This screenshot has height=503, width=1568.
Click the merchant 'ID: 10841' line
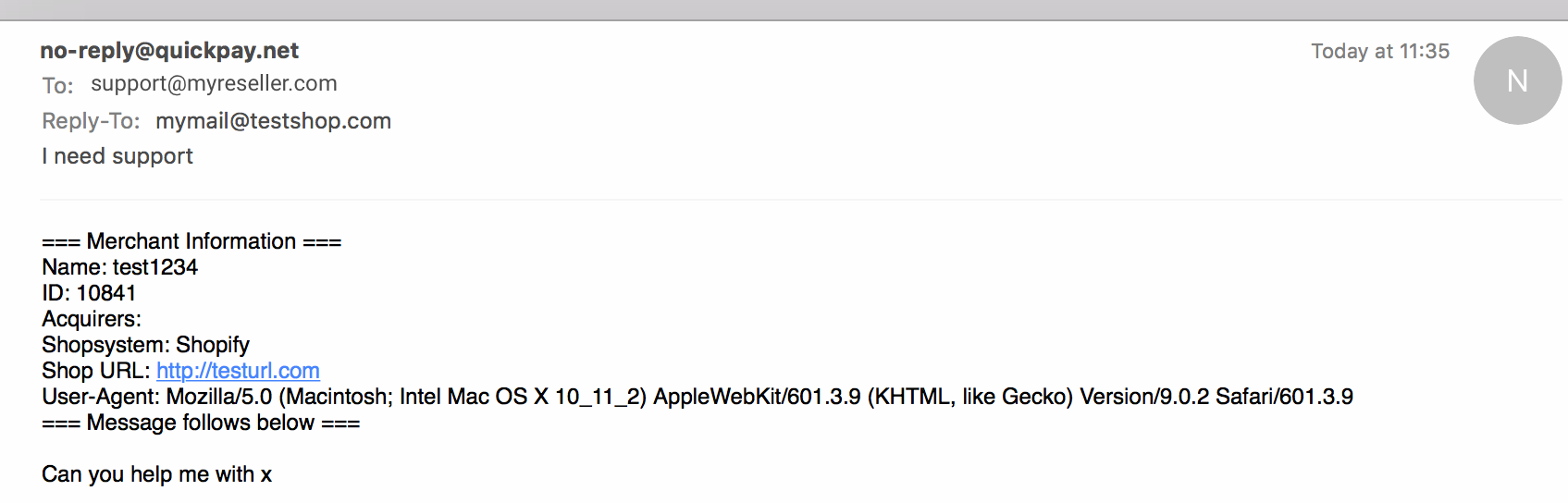tap(89, 293)
